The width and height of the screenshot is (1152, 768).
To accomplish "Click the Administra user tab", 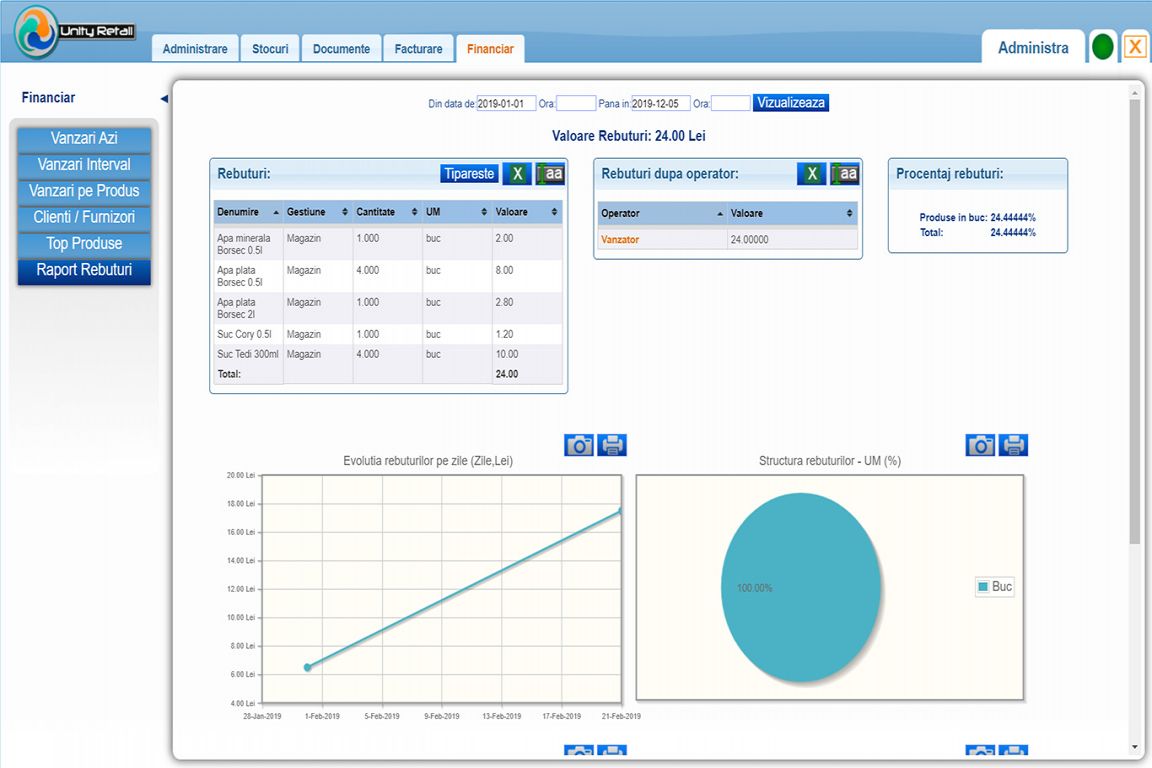I will pyautogui.click(x=1033, y=48).
